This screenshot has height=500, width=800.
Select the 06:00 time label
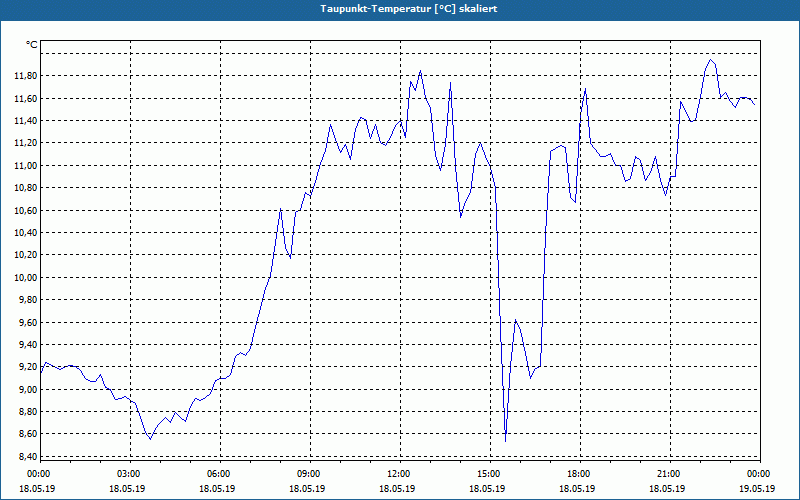218,474
